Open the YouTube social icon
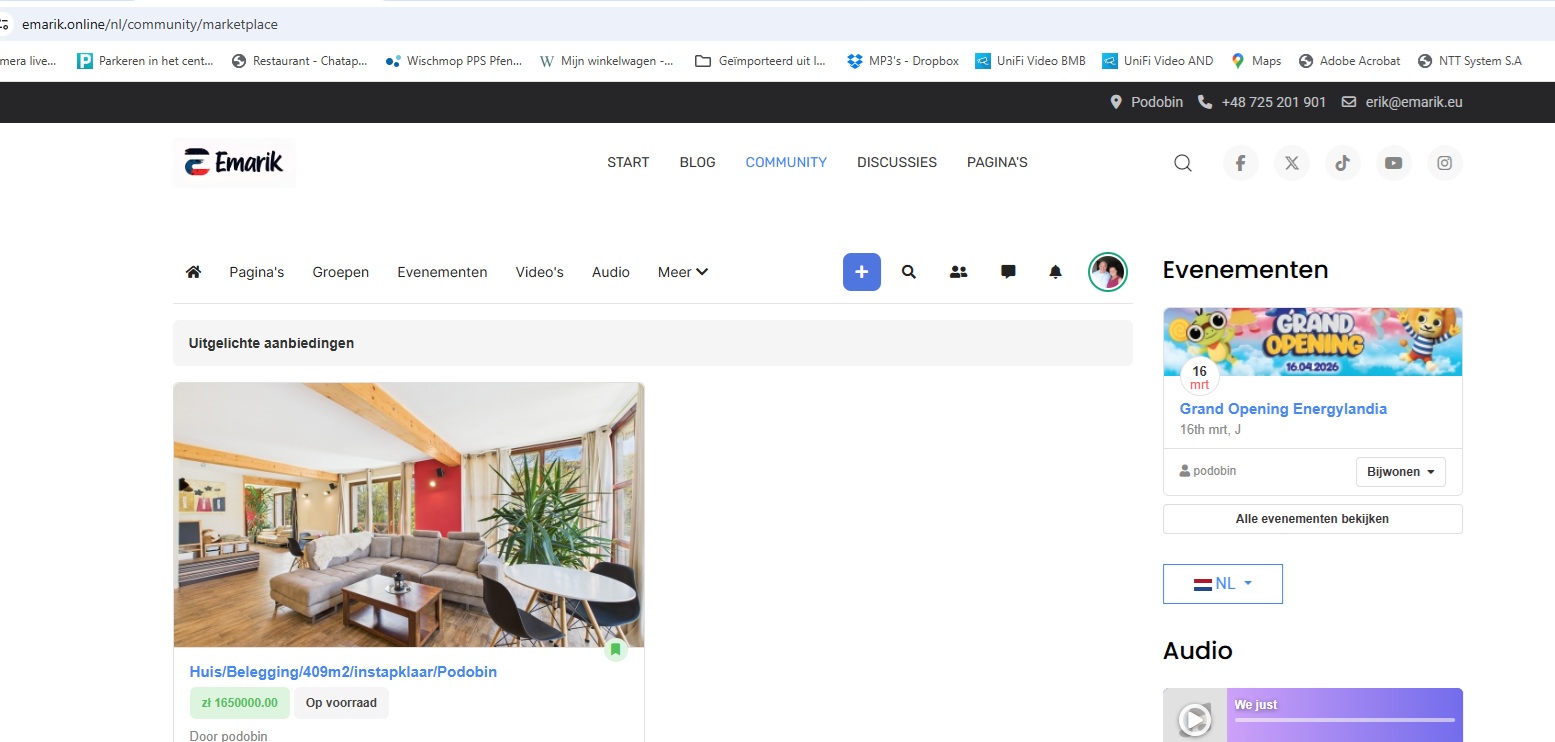This screenshot has width=1555, height=742. (1393, 163)
